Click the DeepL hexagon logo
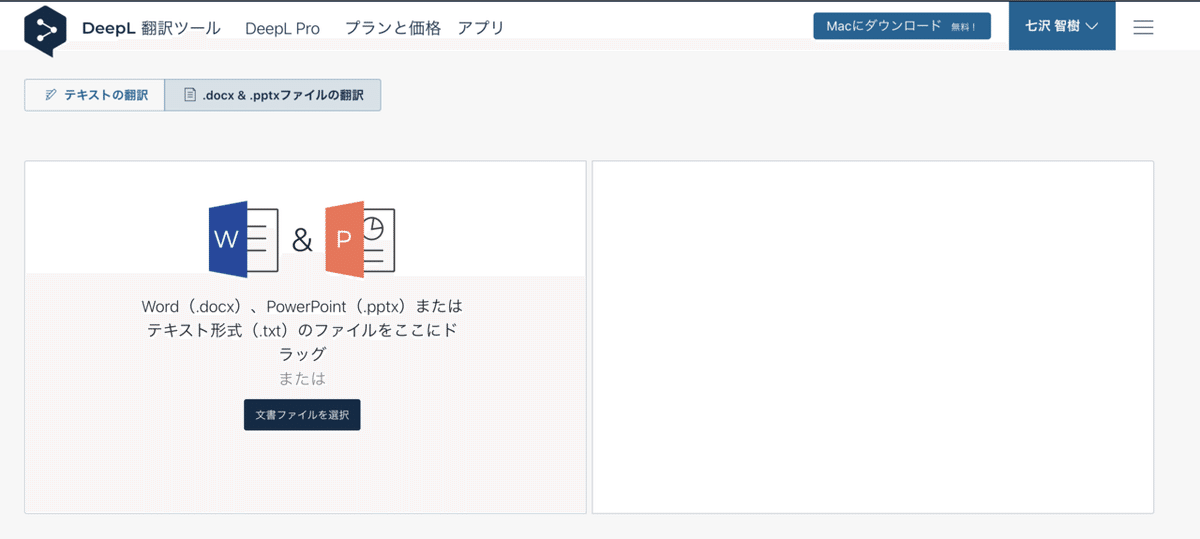 45,30
